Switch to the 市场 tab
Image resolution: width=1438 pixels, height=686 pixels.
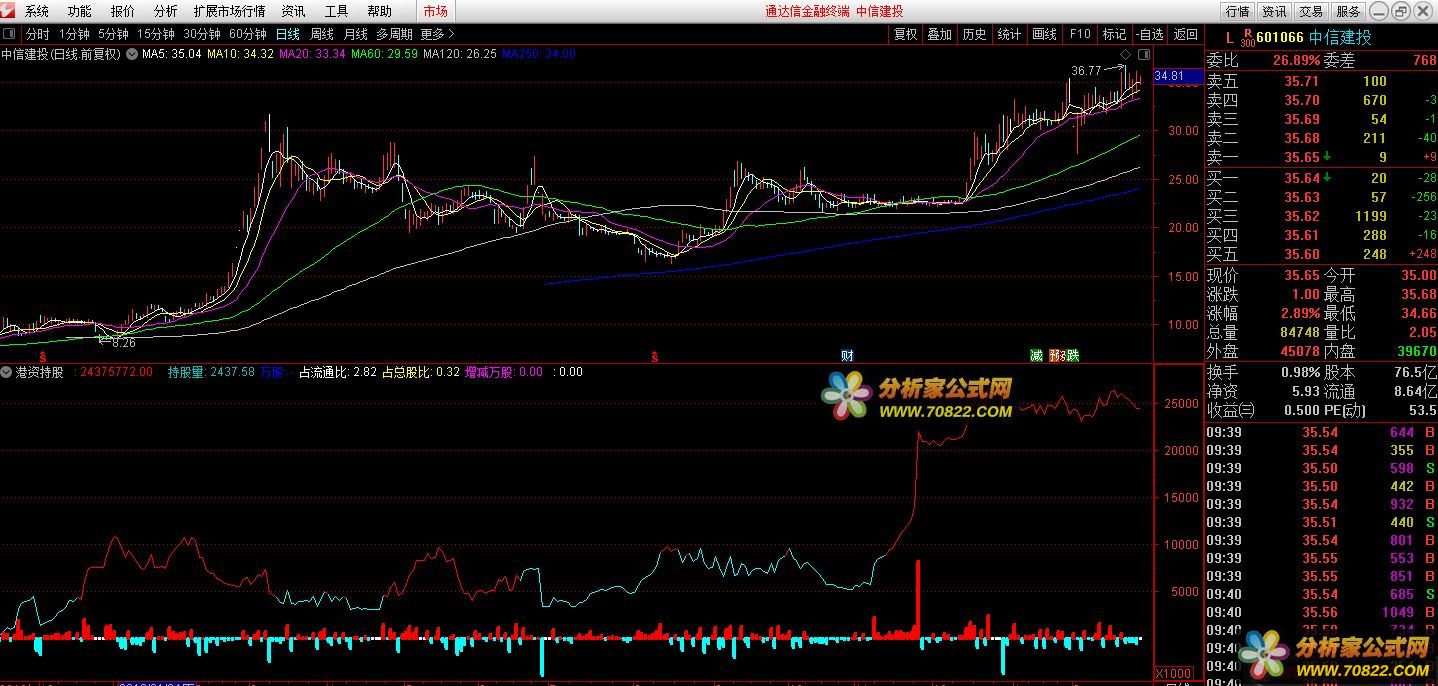pyautogui.click(x=436, y=12)
